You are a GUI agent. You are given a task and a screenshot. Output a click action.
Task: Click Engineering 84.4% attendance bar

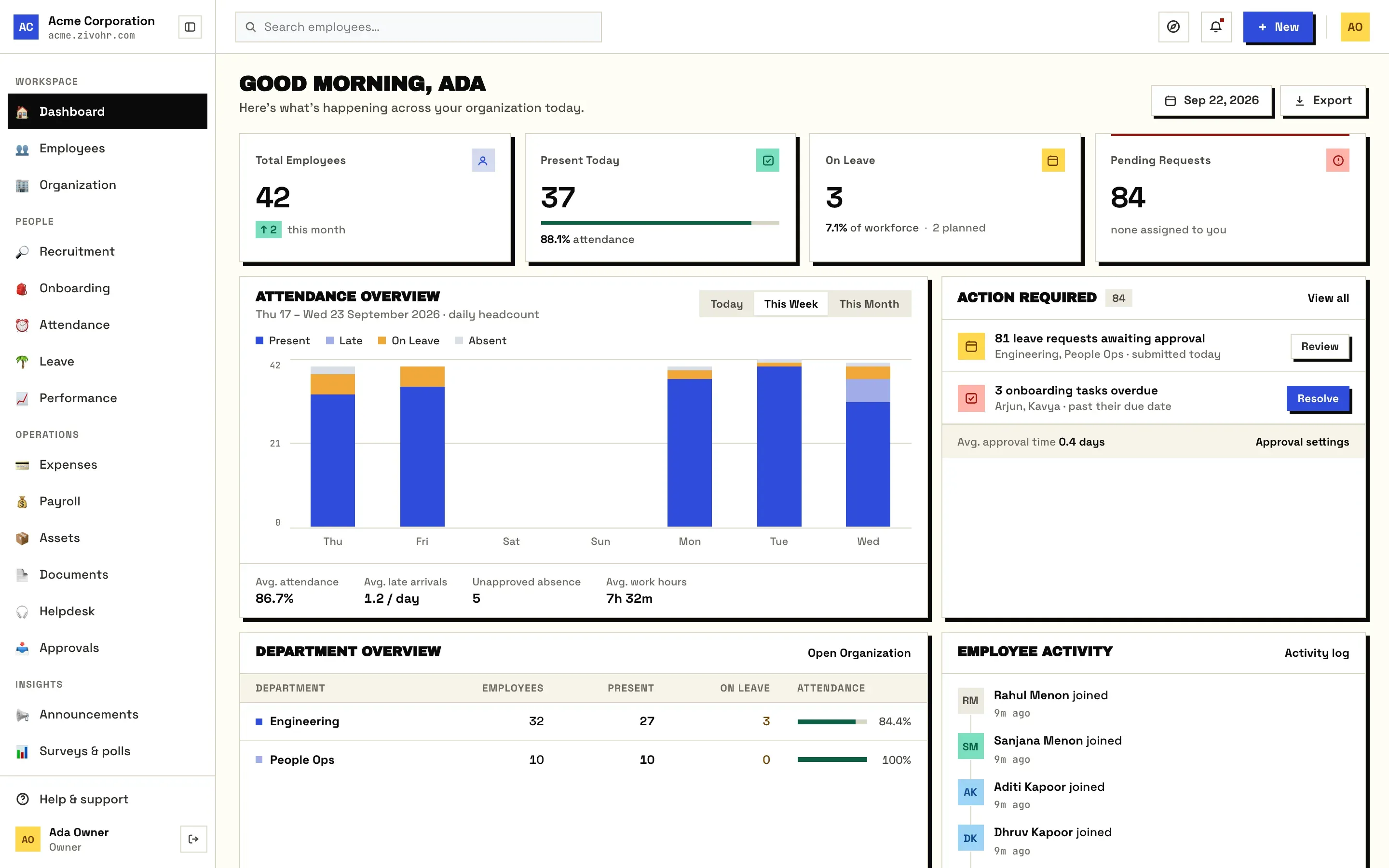point(832,722)
